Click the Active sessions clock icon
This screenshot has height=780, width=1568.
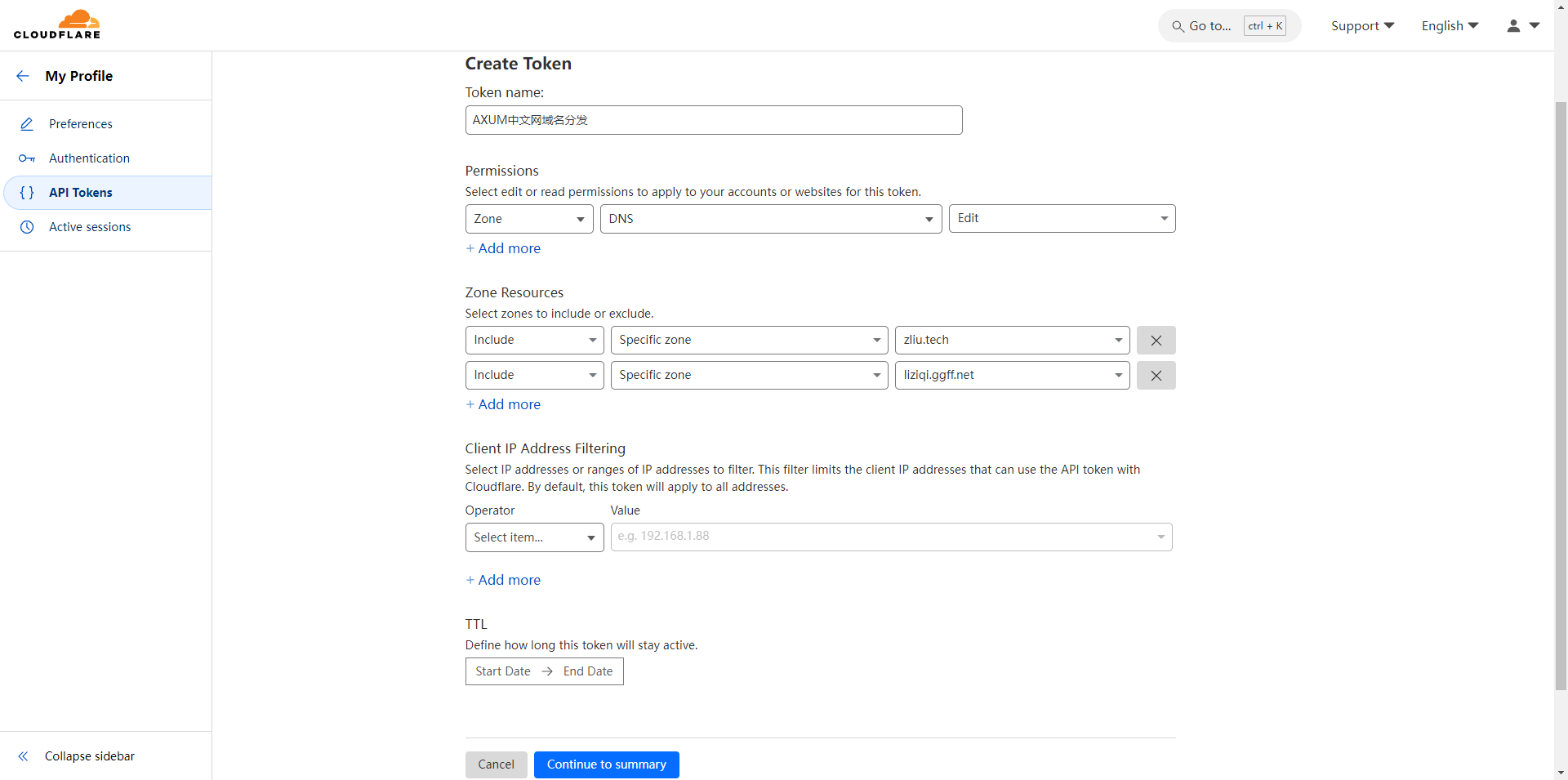tap(27, 227)
